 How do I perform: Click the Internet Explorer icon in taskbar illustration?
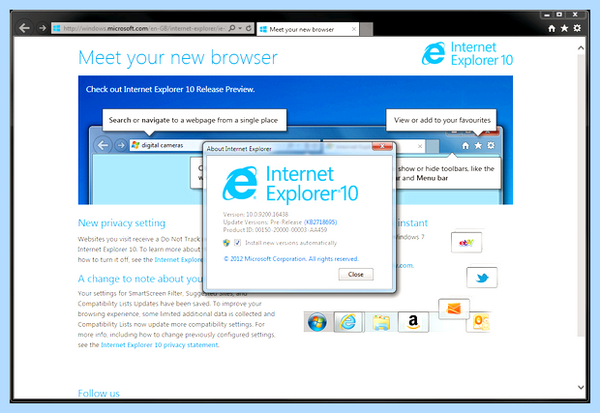pyautogui.click(x=348, y=322)
